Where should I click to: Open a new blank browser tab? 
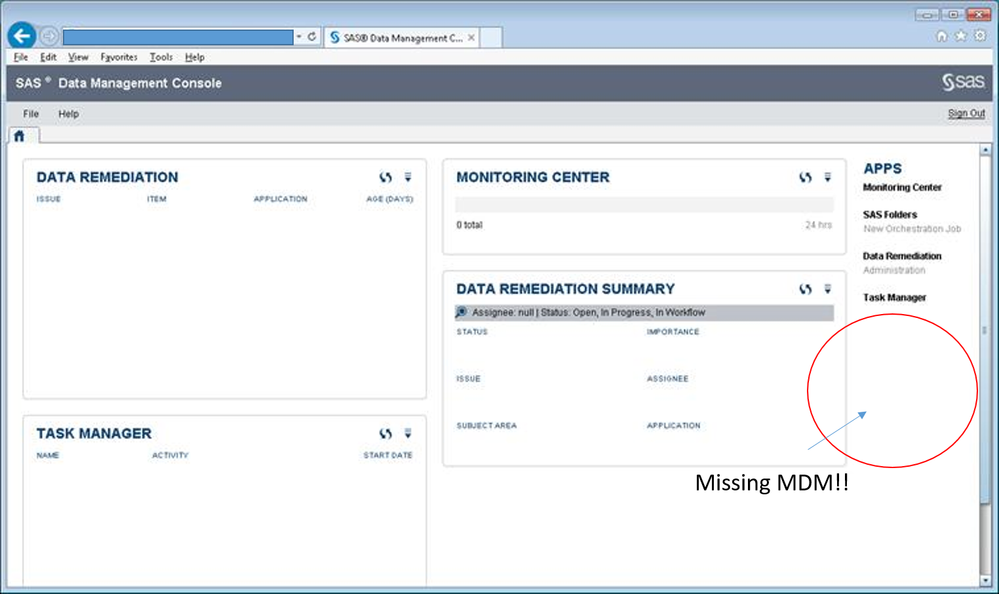point(491,38)
